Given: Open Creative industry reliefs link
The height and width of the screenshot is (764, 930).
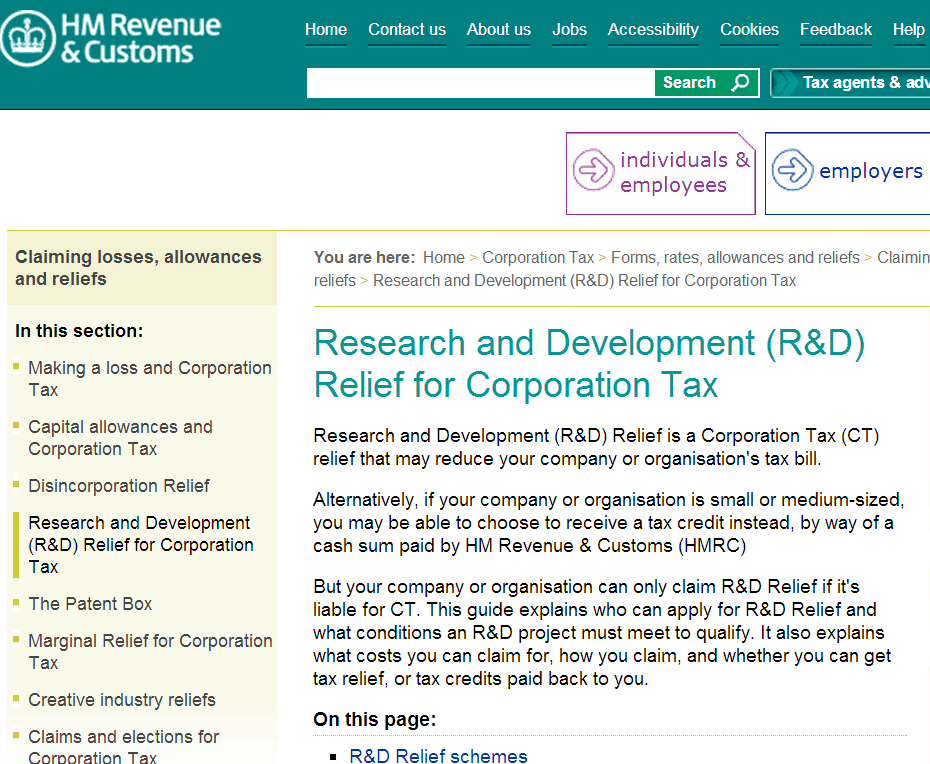Looking at the screenshot, I should click(x=122, y=700).
